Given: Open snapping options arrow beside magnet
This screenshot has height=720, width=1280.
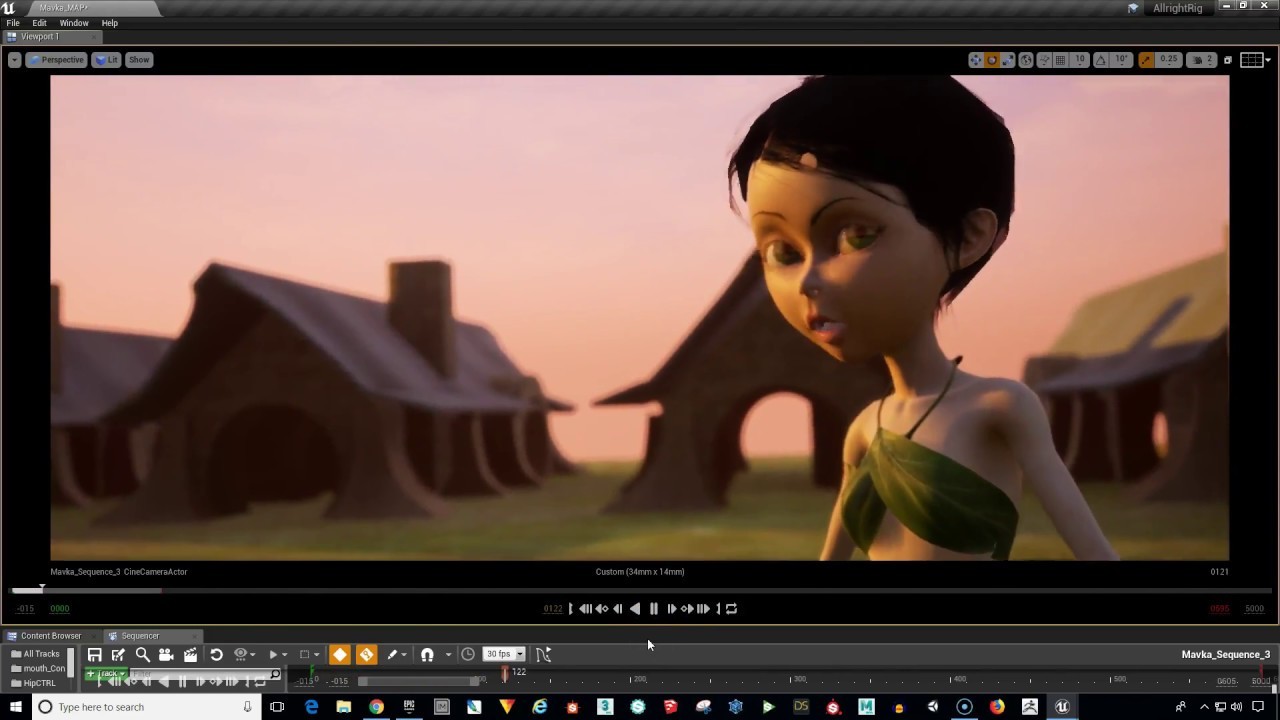Looking at the screenshot, I should (x=448, y=655).
